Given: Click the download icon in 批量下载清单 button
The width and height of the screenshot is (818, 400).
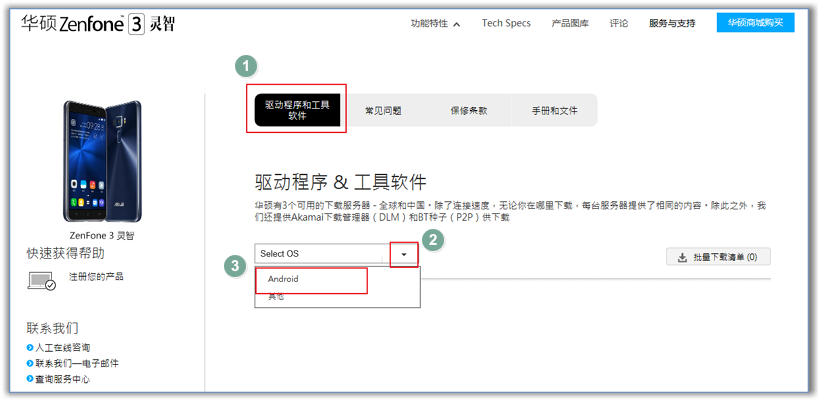Looking at the screenshot, I should pos(681,257).
